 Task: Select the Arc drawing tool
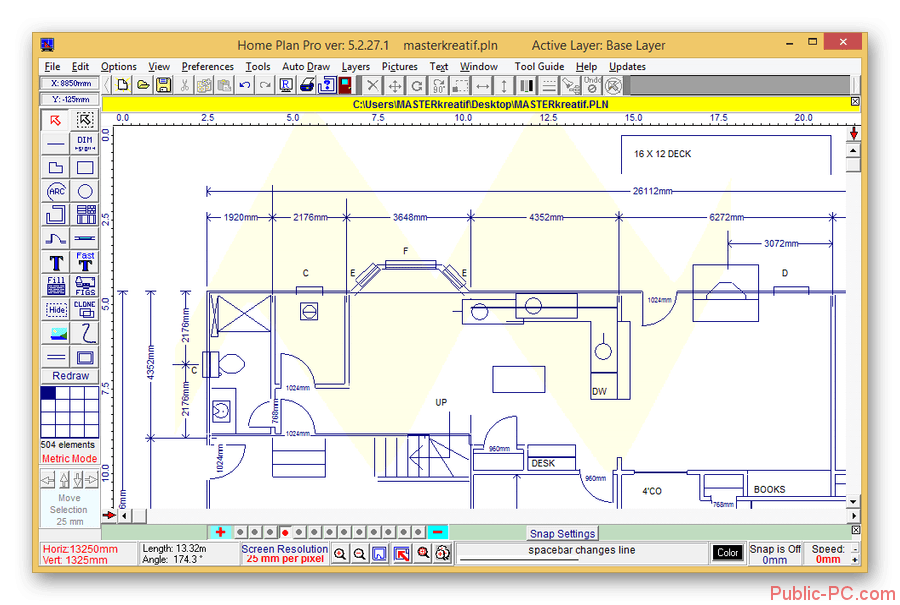56,191
